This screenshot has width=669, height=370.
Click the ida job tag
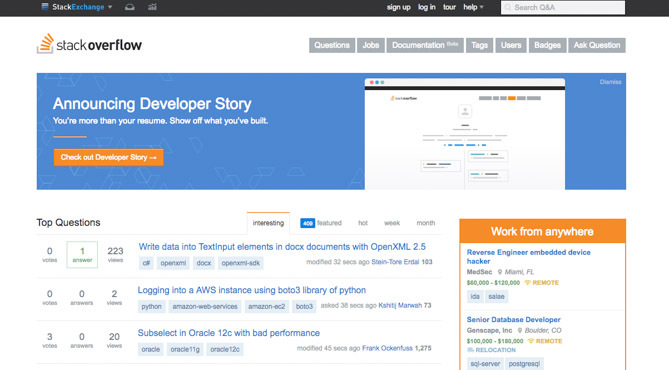pos(475,296)
